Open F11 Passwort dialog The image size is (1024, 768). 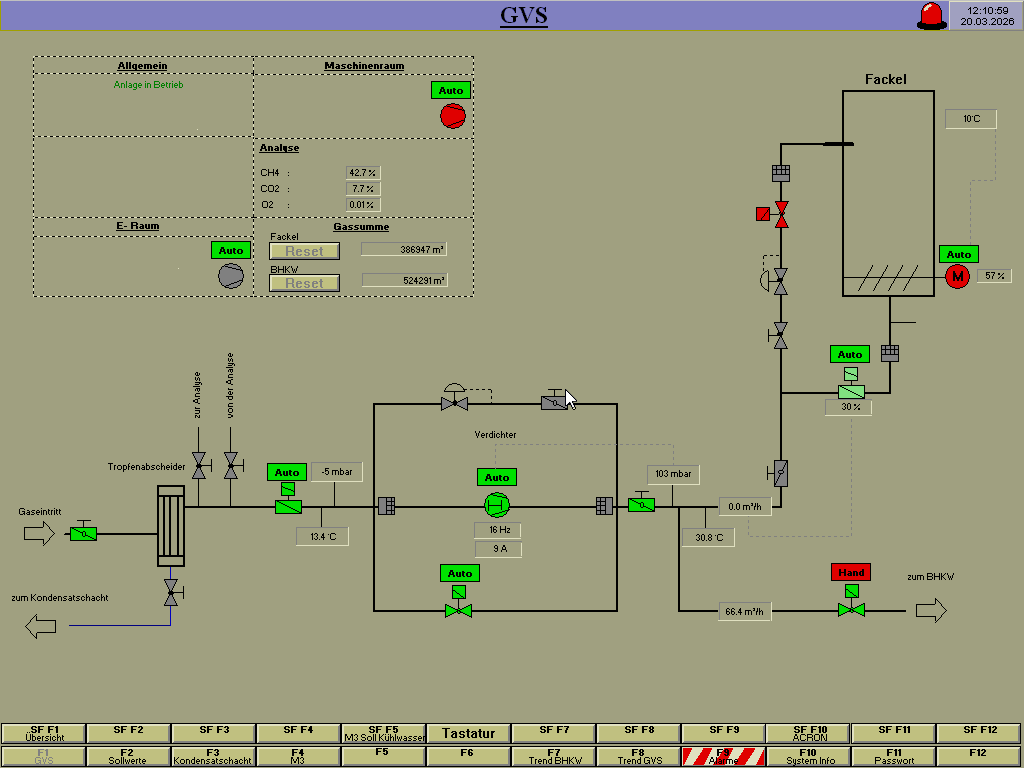[x=893, y=756]
